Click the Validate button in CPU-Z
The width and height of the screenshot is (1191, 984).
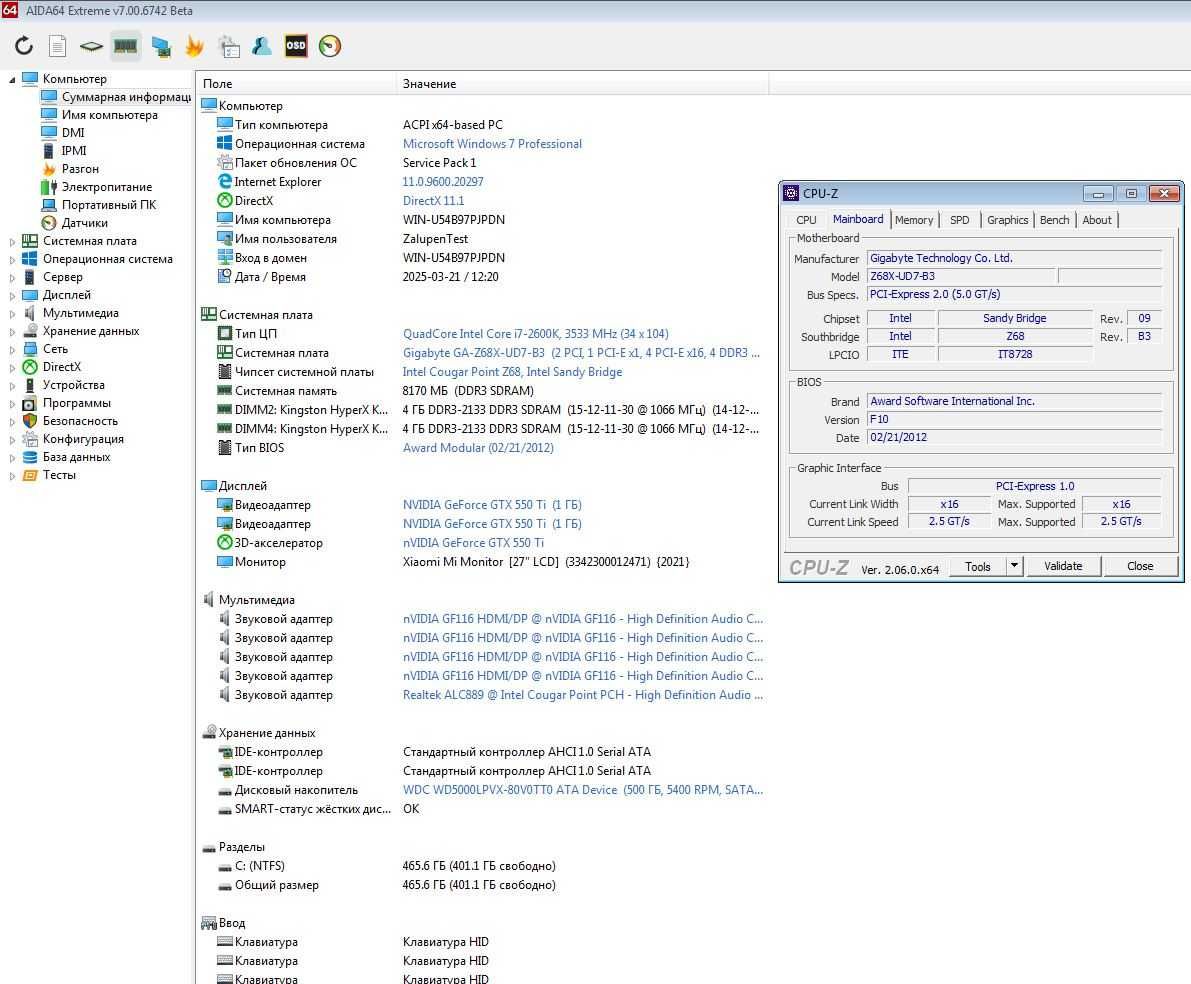click(1063, 566)
